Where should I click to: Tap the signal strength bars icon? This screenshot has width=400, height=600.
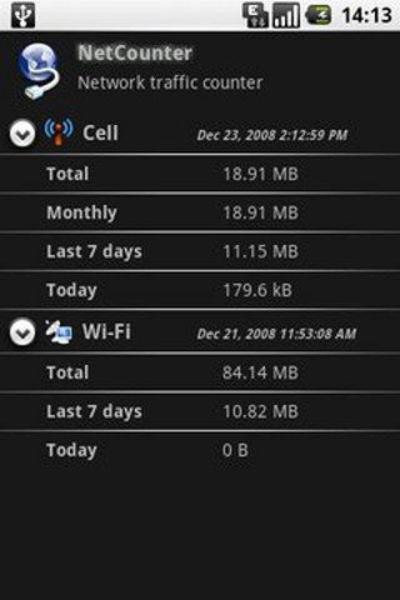click(x=286, y=15)
